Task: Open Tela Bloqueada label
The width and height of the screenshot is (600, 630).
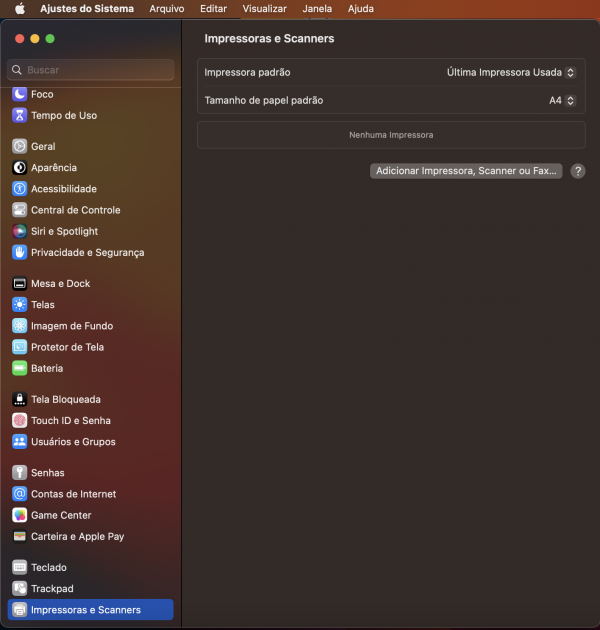Action: click(x=66, y=399)
